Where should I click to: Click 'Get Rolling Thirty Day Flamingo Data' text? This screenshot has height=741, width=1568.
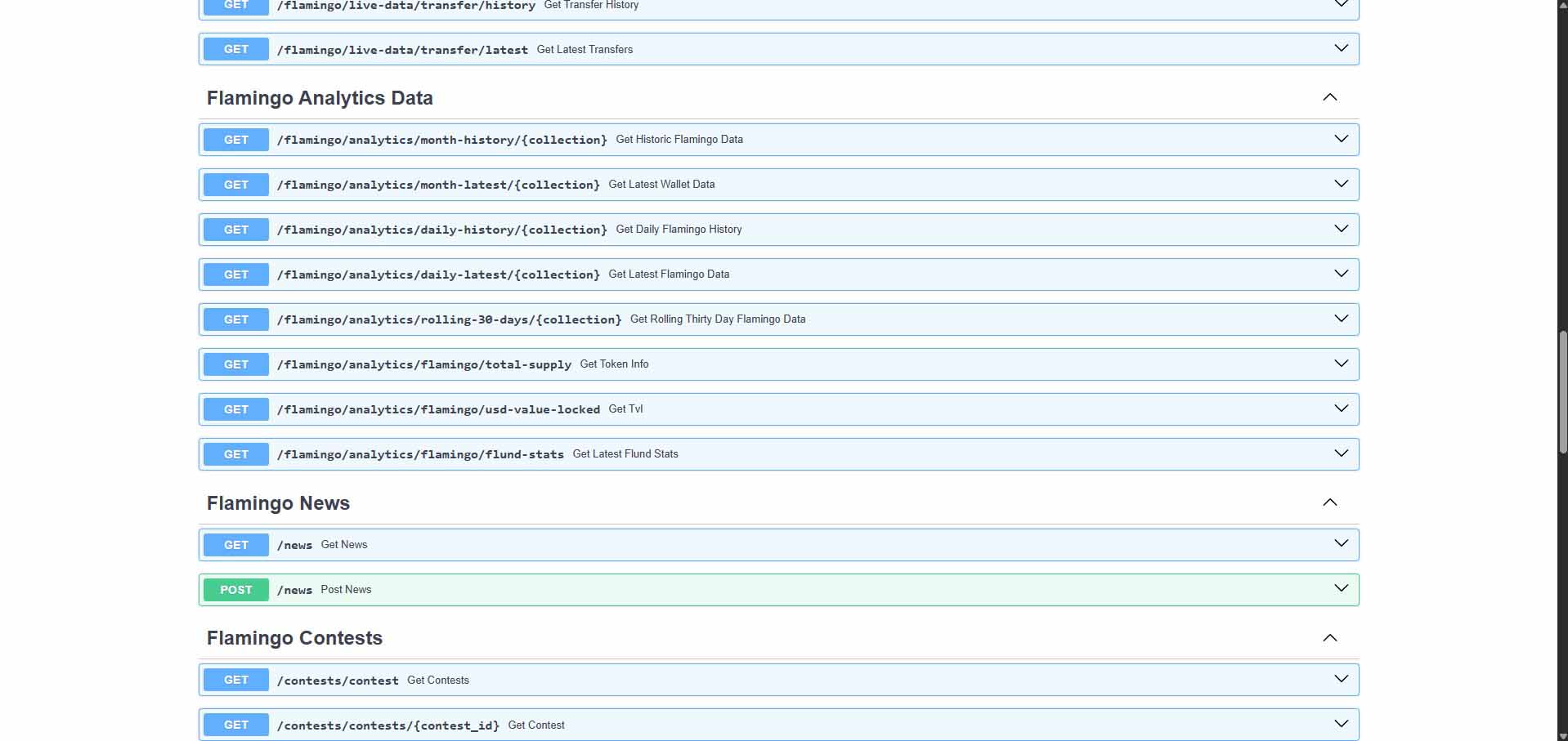pos(718,319)
